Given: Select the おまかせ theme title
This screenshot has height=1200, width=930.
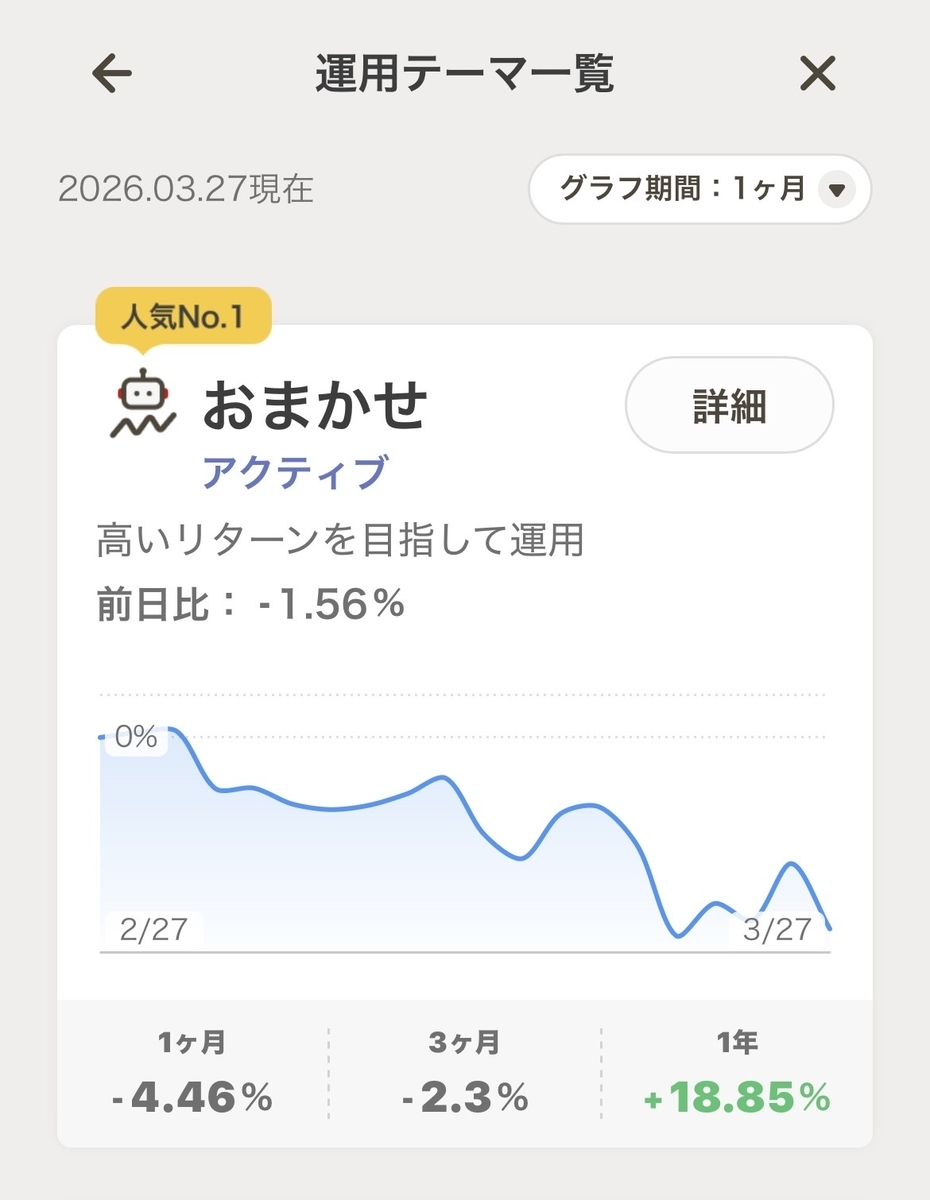Looking at the screenshot, I should tap(315, 406).
